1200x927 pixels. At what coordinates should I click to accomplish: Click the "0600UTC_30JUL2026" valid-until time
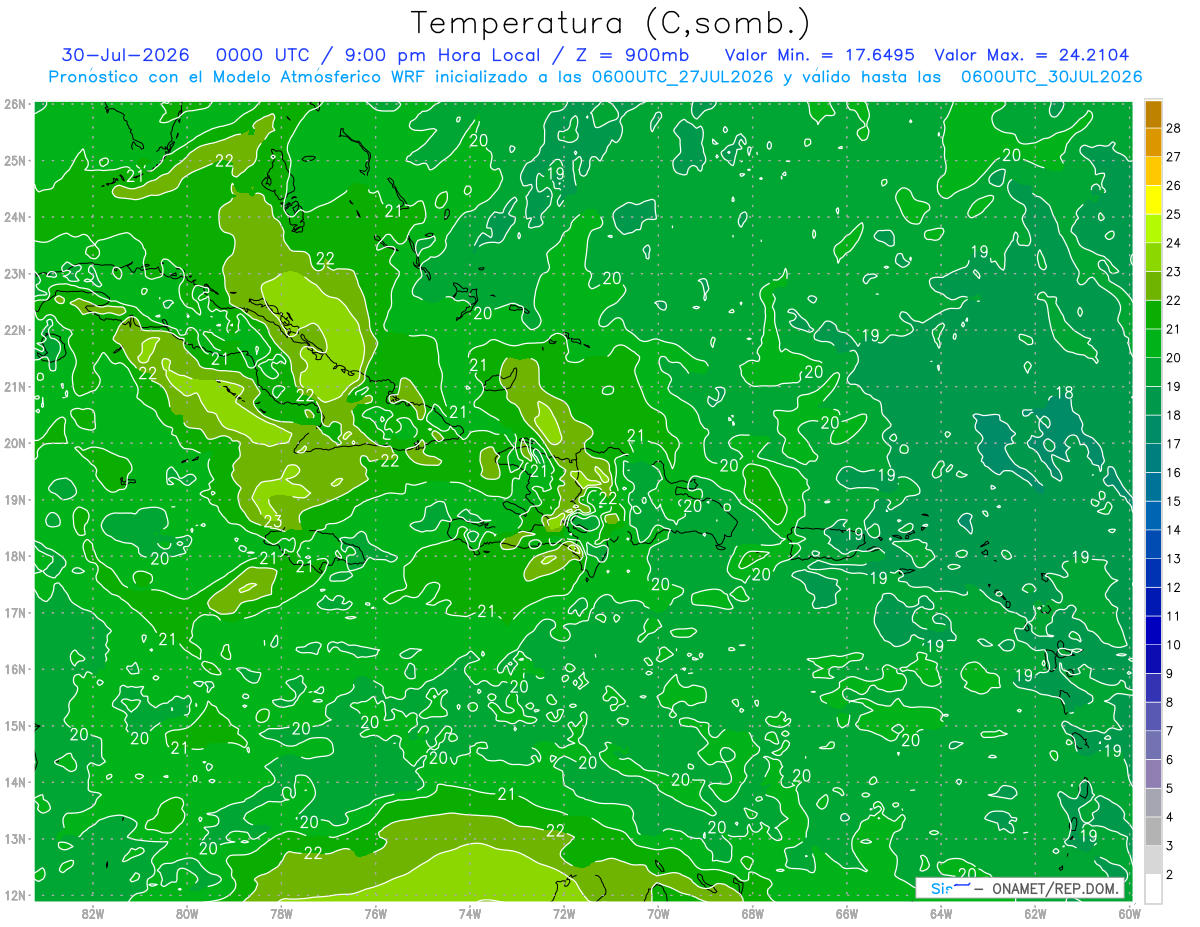click(1051, 77)
